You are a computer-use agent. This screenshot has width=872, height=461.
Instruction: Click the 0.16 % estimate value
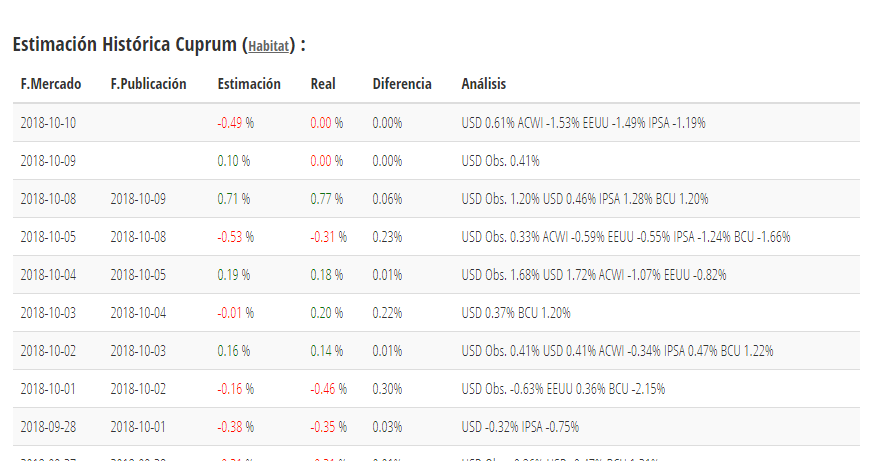[234, 351]
